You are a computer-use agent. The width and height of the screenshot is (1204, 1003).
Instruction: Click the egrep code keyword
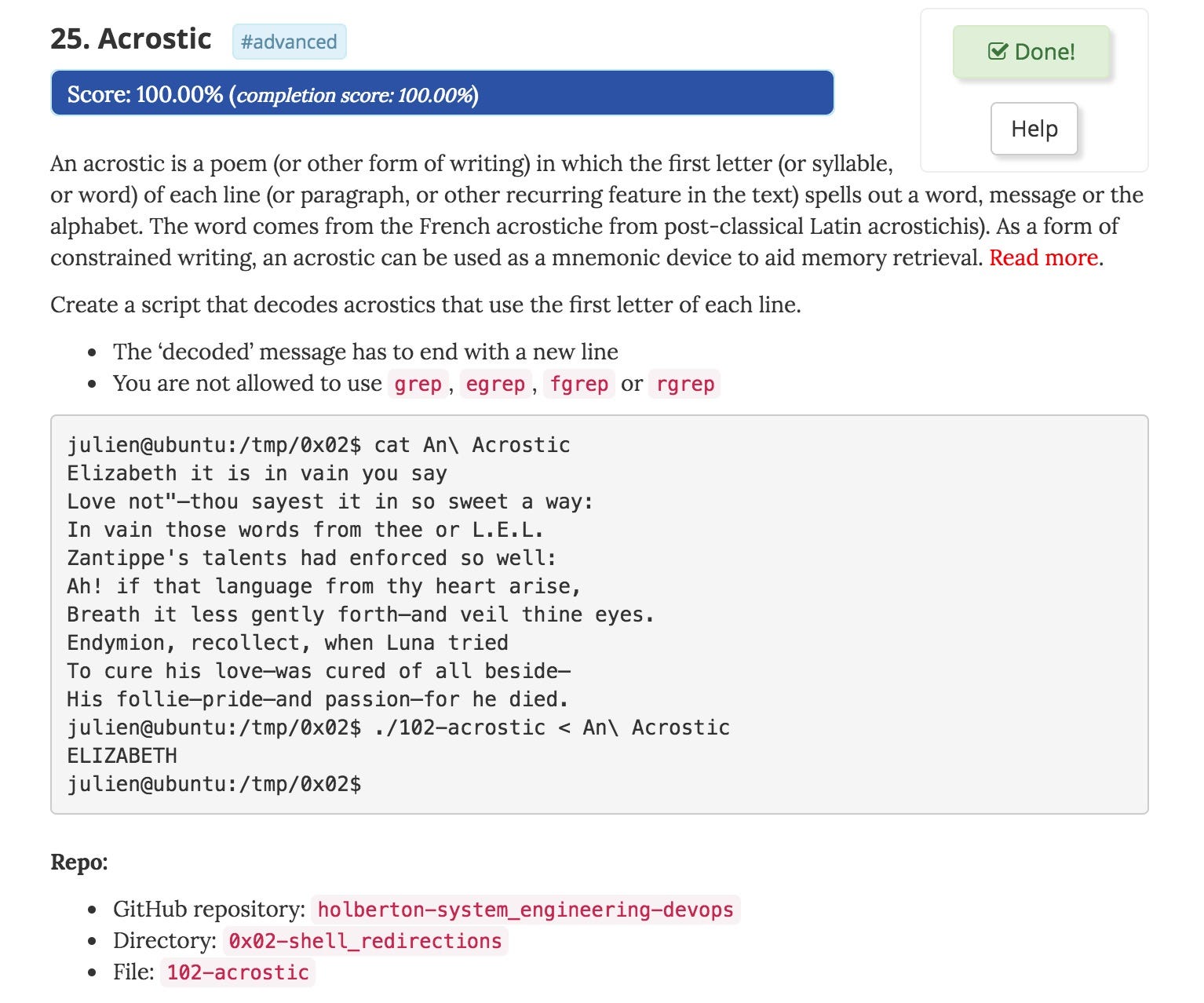pos(495,384)
